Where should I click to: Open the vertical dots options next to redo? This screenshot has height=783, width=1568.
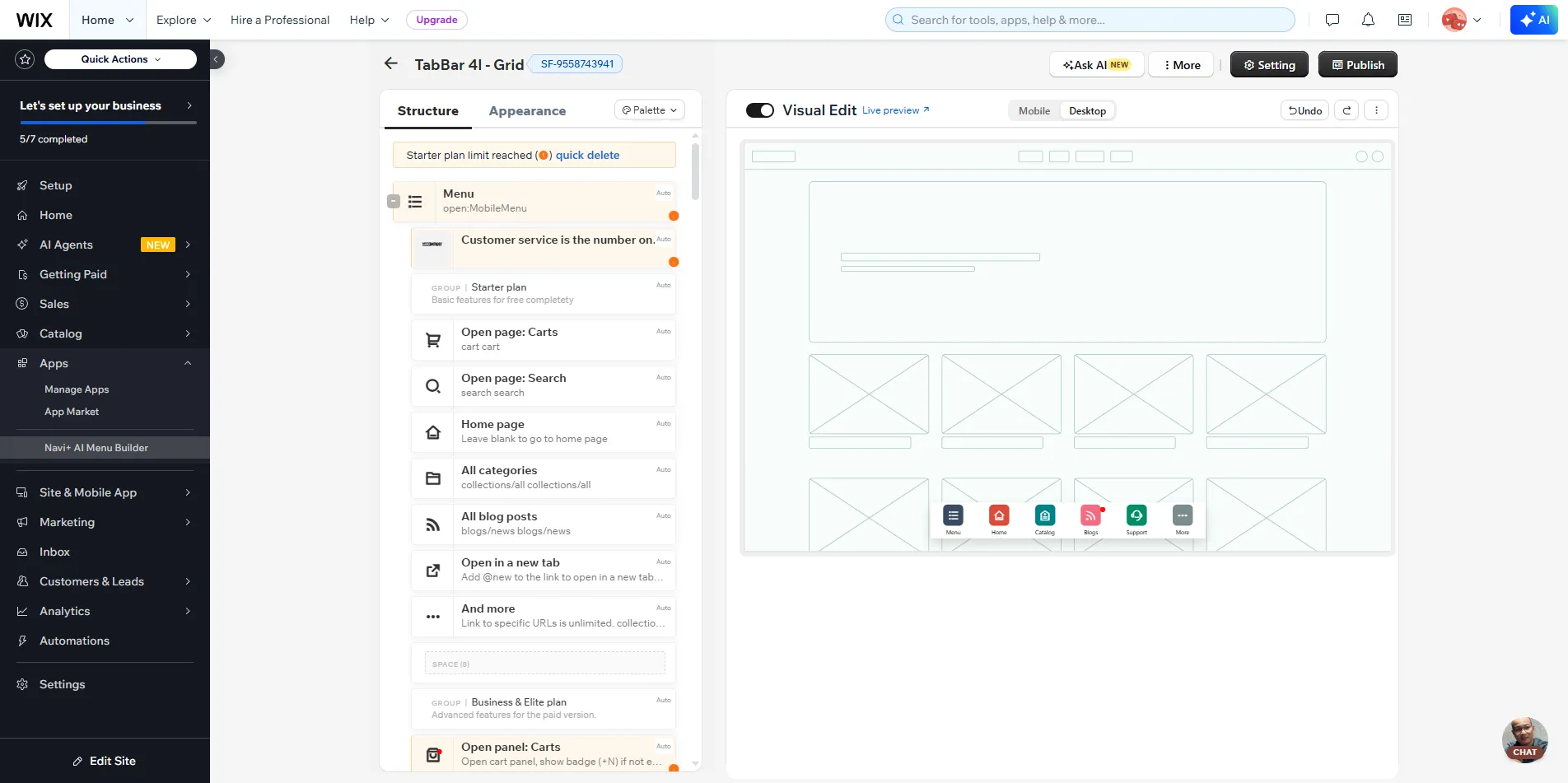[1376, 110]
